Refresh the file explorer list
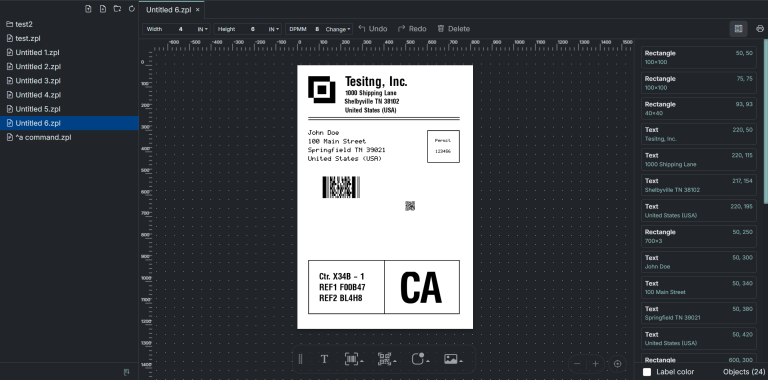Image resolution: width=768 pixels, height=380 pixels. [132, 9]
